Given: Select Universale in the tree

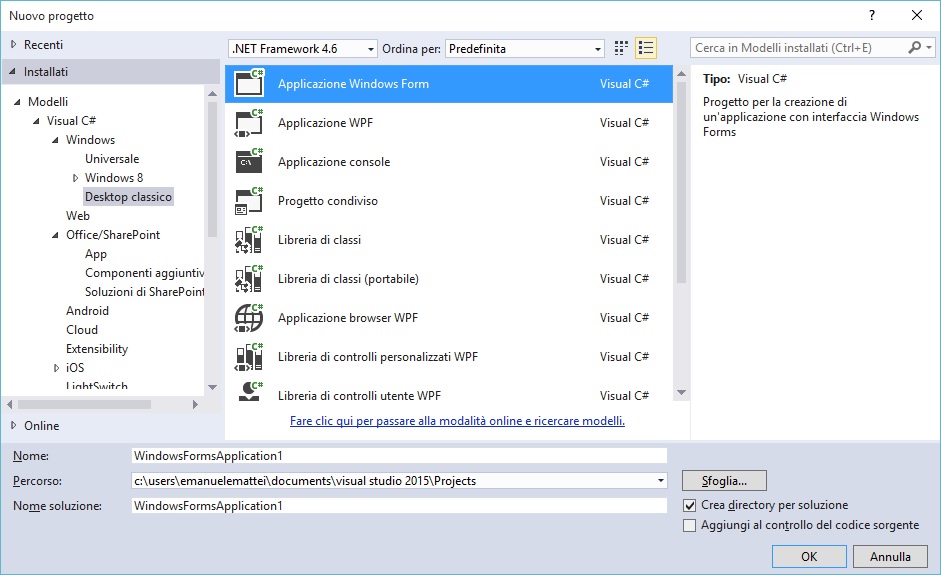Looking at the screenshot, I should tap(112, 158).
